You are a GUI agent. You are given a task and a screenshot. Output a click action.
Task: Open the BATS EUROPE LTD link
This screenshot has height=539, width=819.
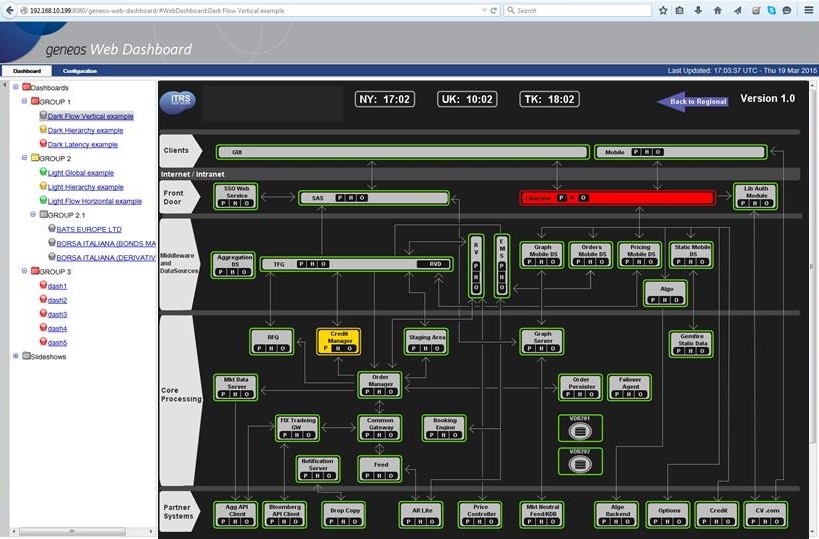coord(89,228)
